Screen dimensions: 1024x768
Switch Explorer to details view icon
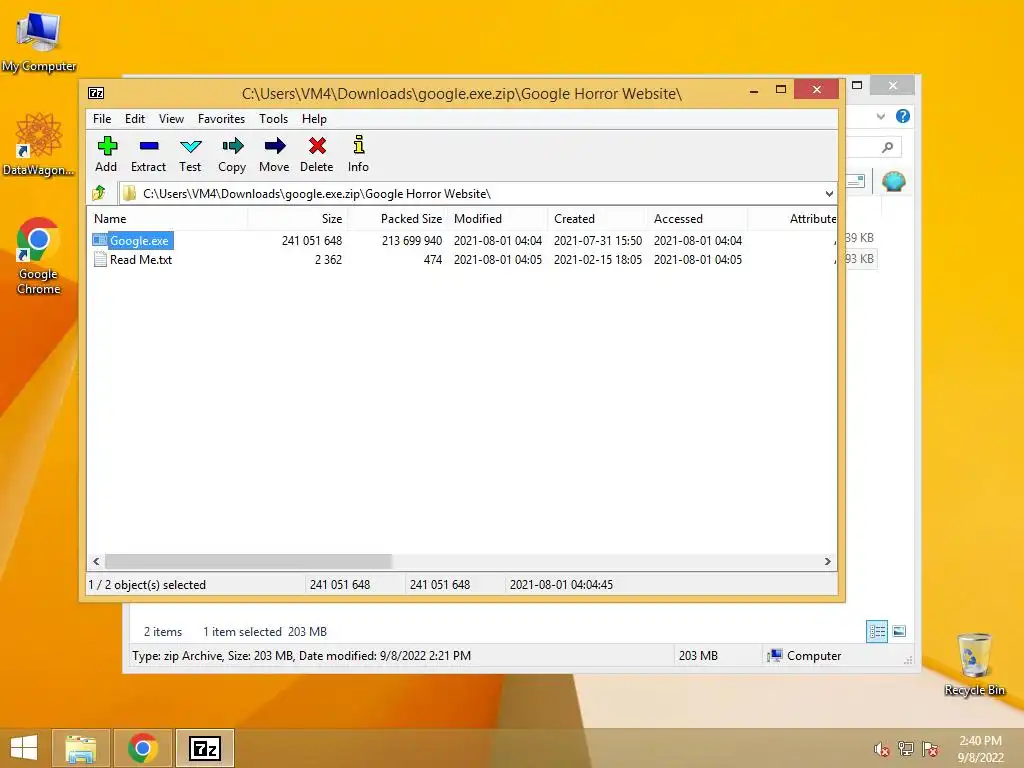click(x=877, y=631)
